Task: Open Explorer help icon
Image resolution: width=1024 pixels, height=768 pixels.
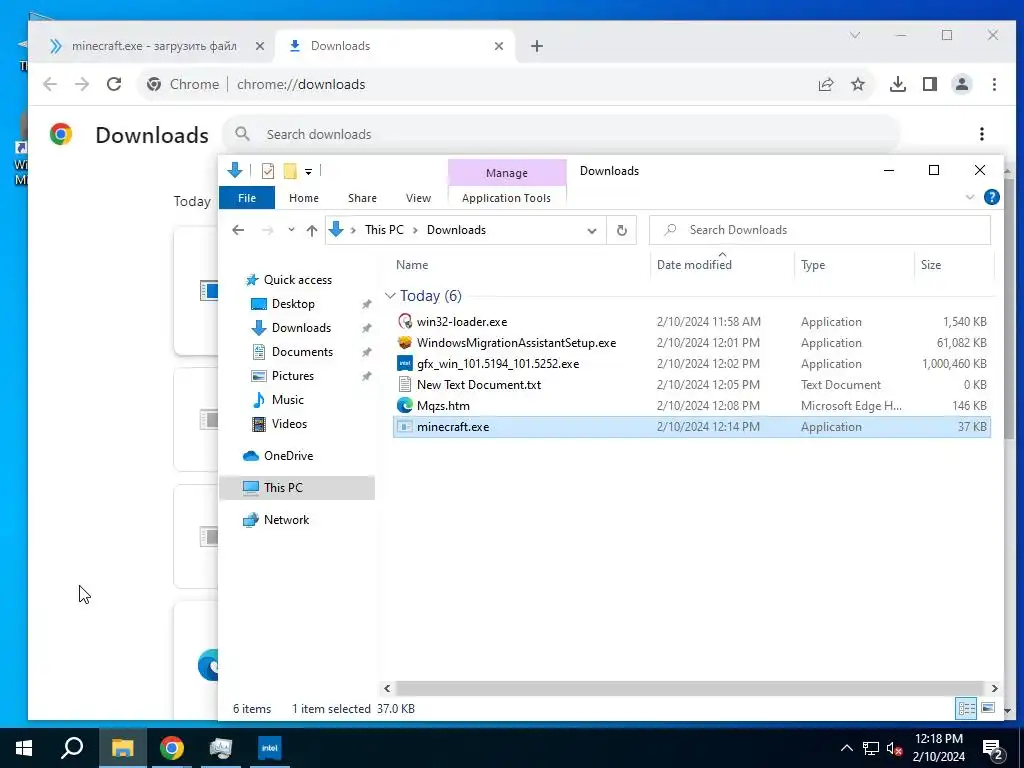Action: (991, 197)
